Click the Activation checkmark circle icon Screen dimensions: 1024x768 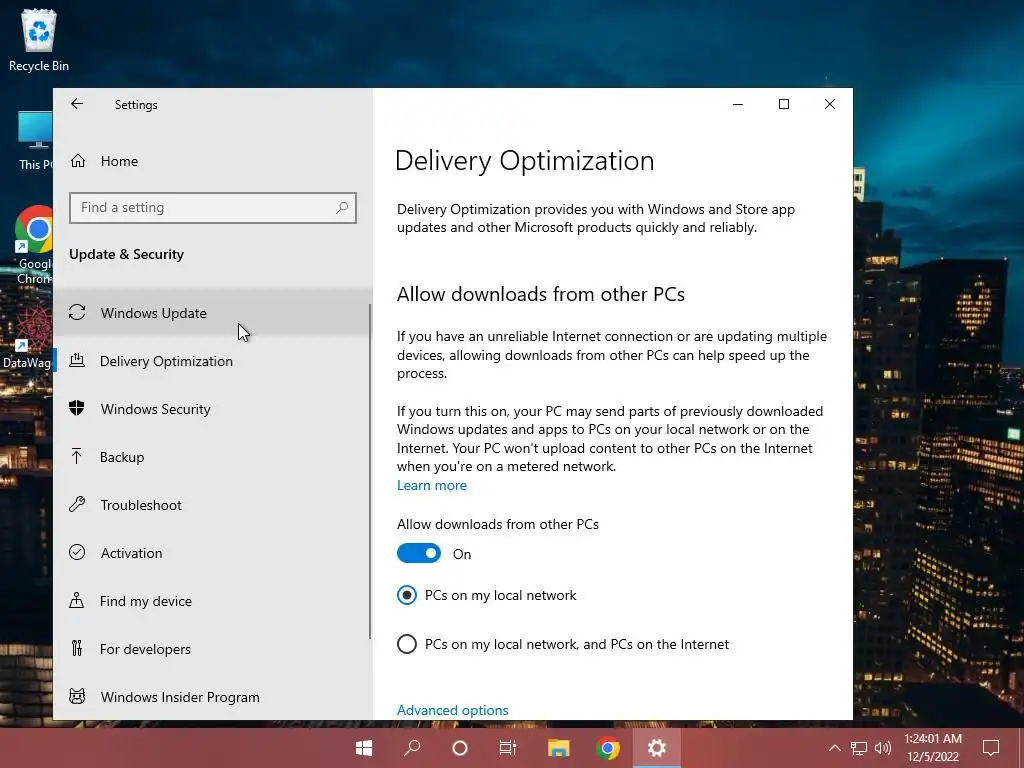[77, 552]
